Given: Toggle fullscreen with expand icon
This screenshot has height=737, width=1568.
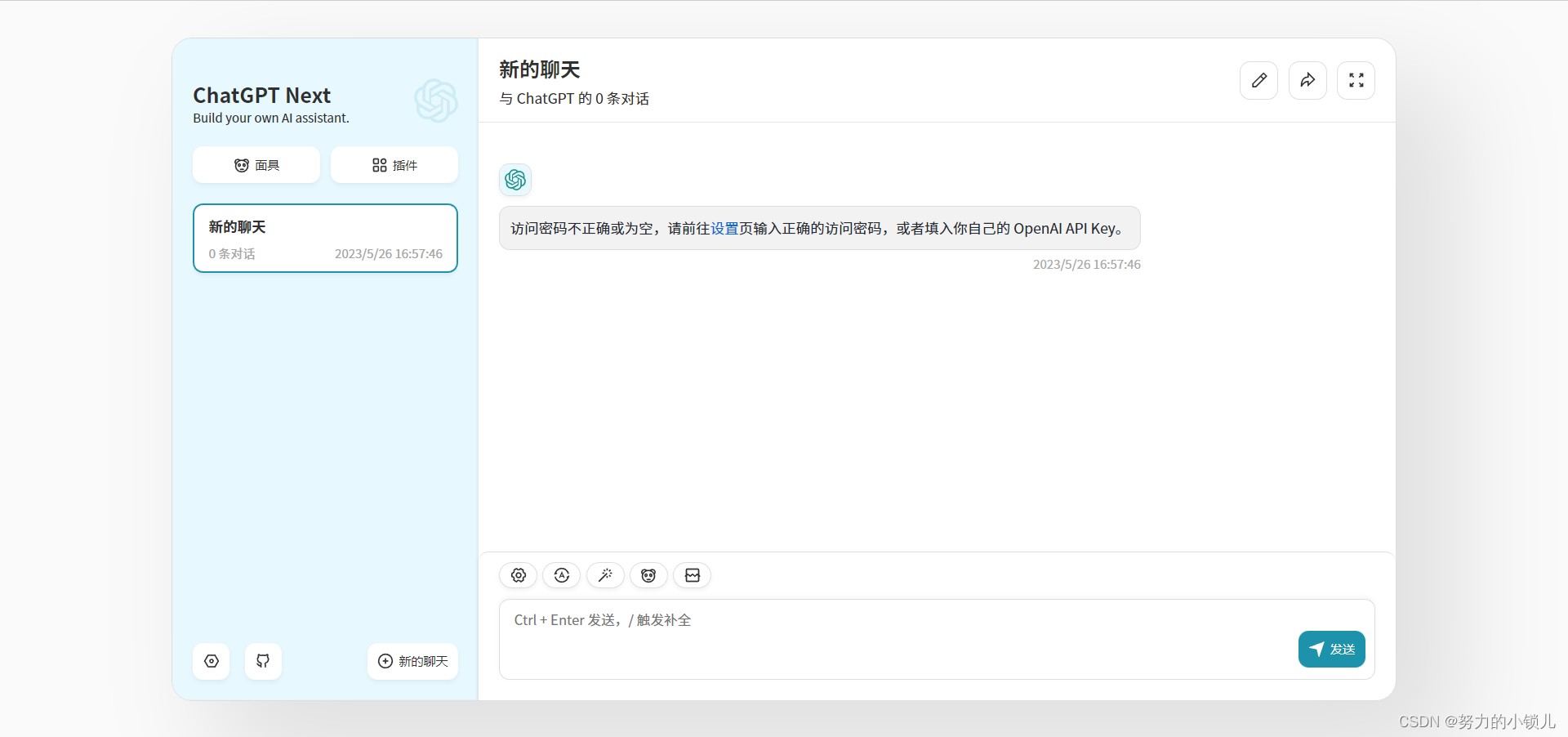Looking at the screenshot, I should (x=1356, y=80).
